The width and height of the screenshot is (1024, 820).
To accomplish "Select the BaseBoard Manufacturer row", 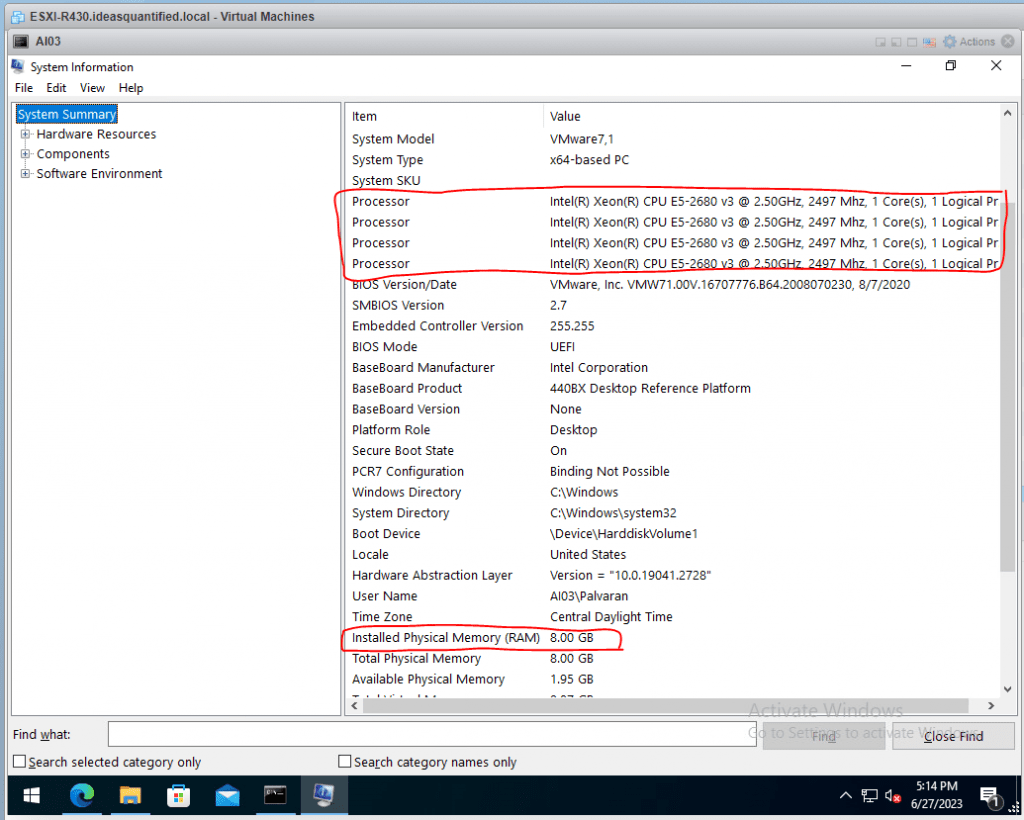I will point(673,368).
